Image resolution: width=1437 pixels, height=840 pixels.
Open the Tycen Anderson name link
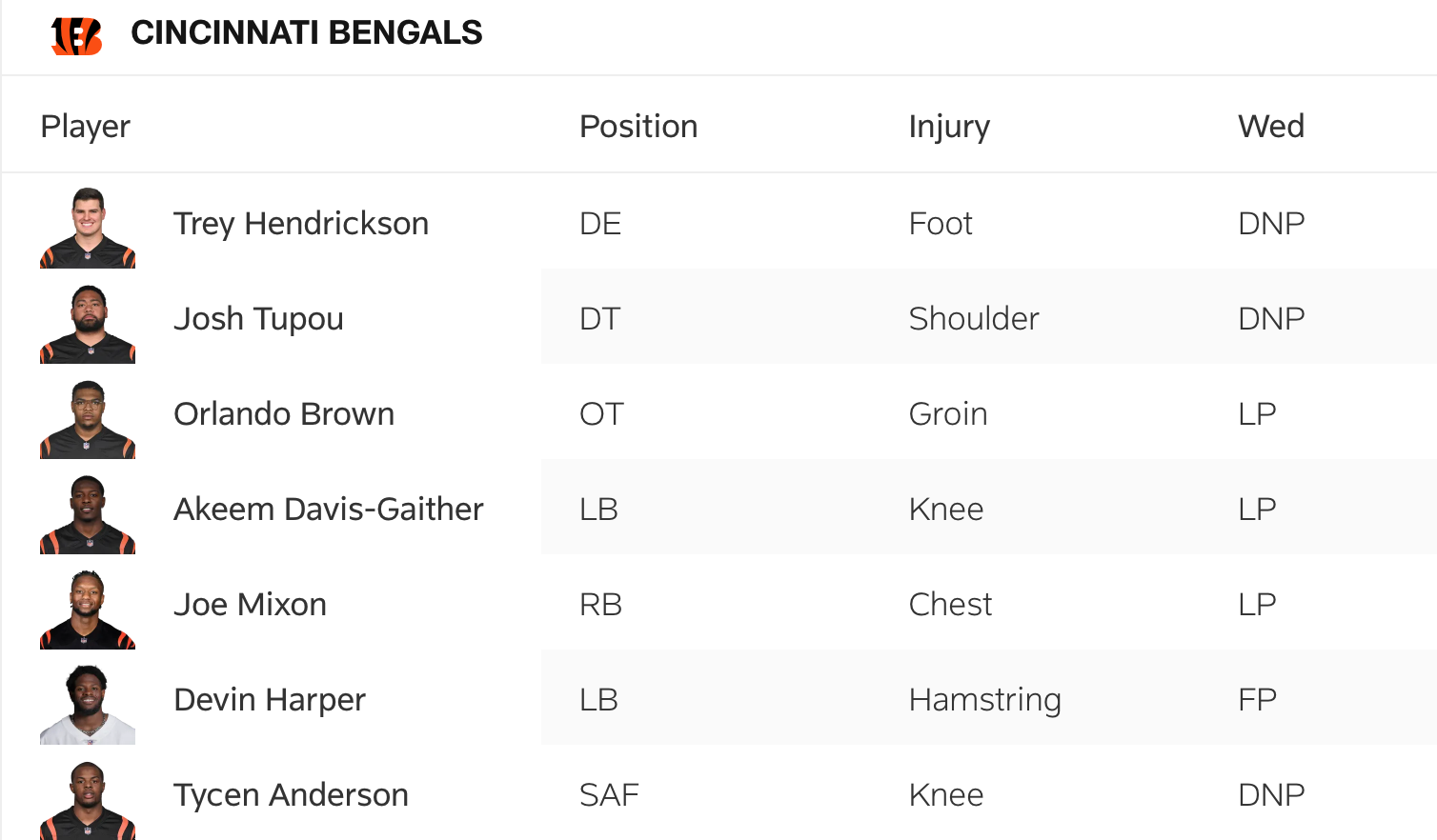coord(291,795)
